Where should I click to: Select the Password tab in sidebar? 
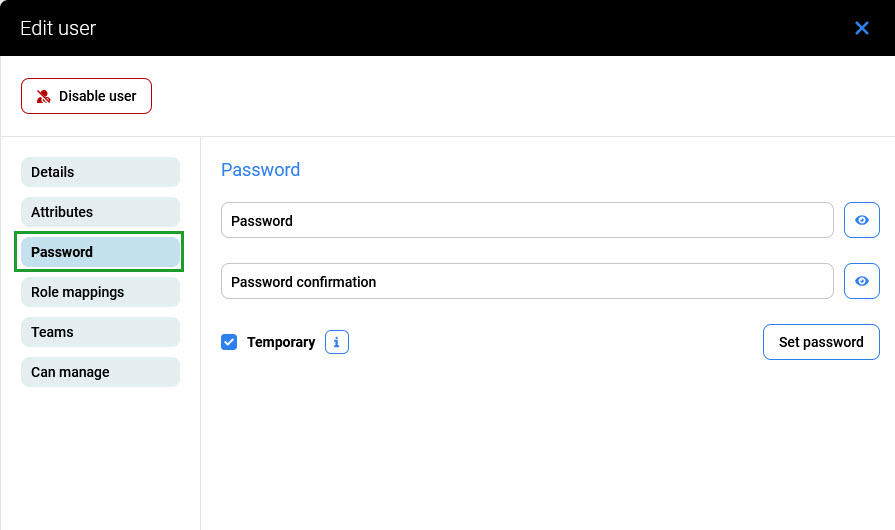[x=100, y=252]
